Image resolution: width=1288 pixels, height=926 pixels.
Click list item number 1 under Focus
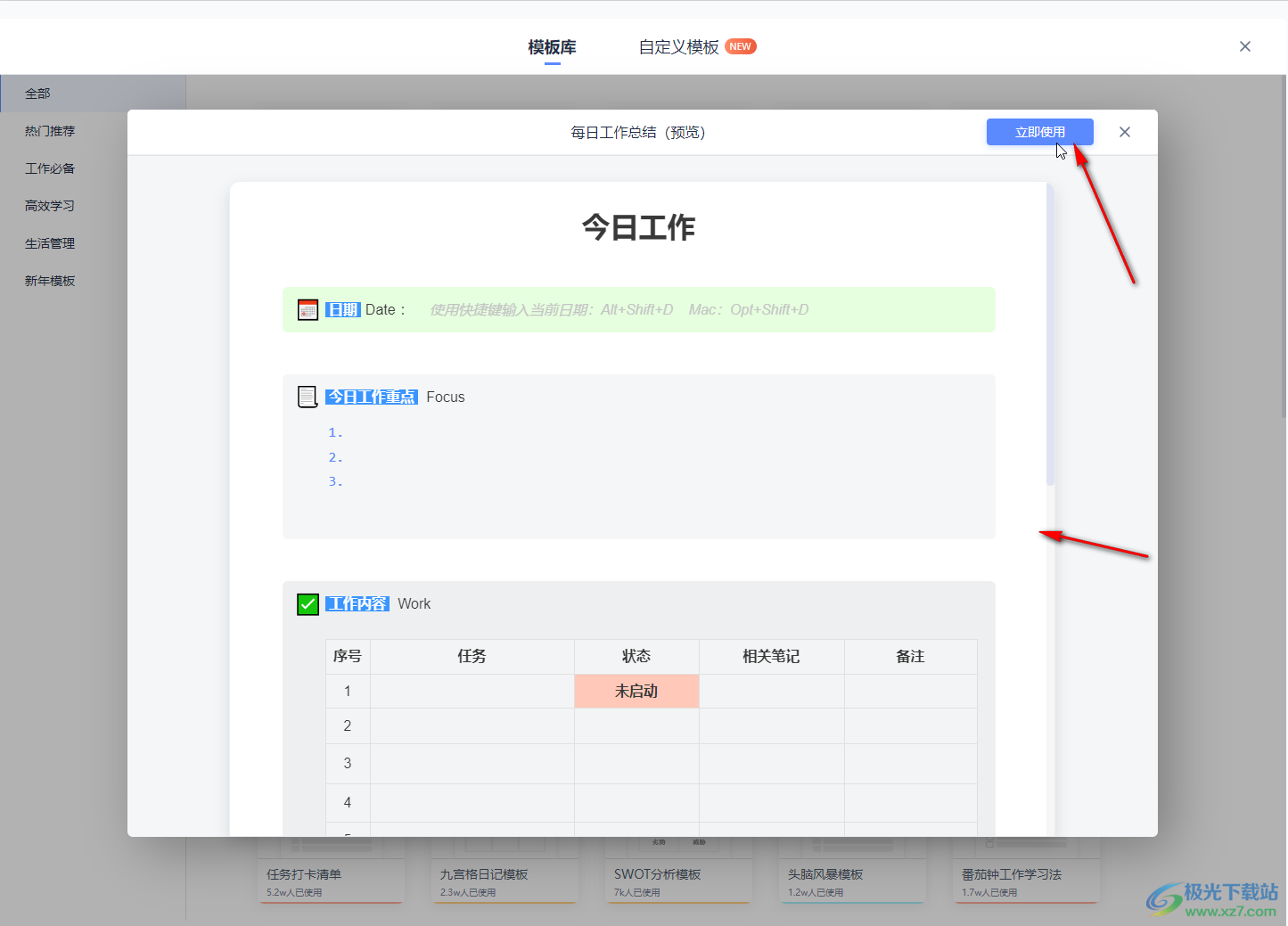[335, 432]
